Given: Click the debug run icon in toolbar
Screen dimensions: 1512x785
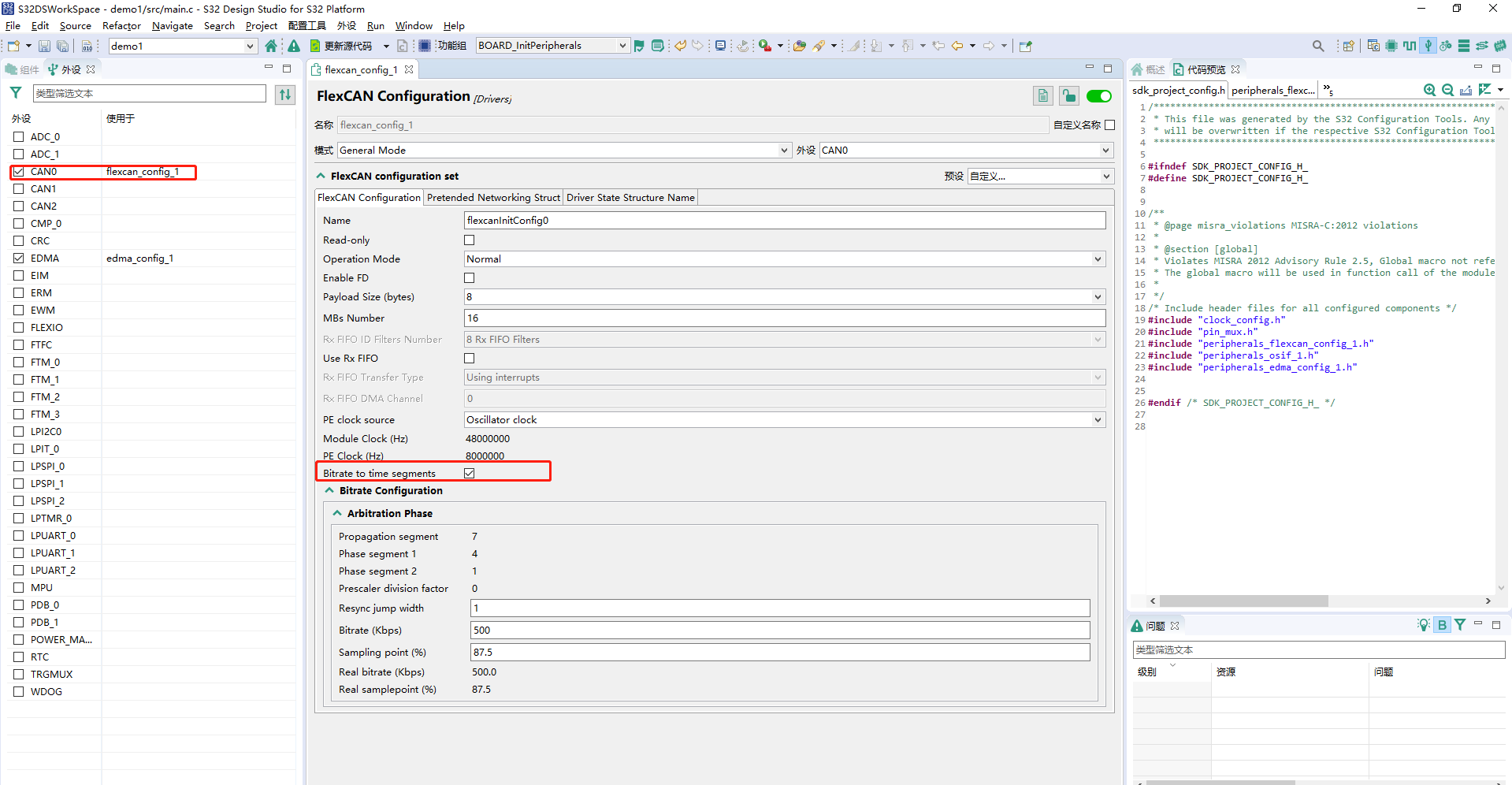Looking at the screenshot, I should pyautogui.click(x=764, y=46).
